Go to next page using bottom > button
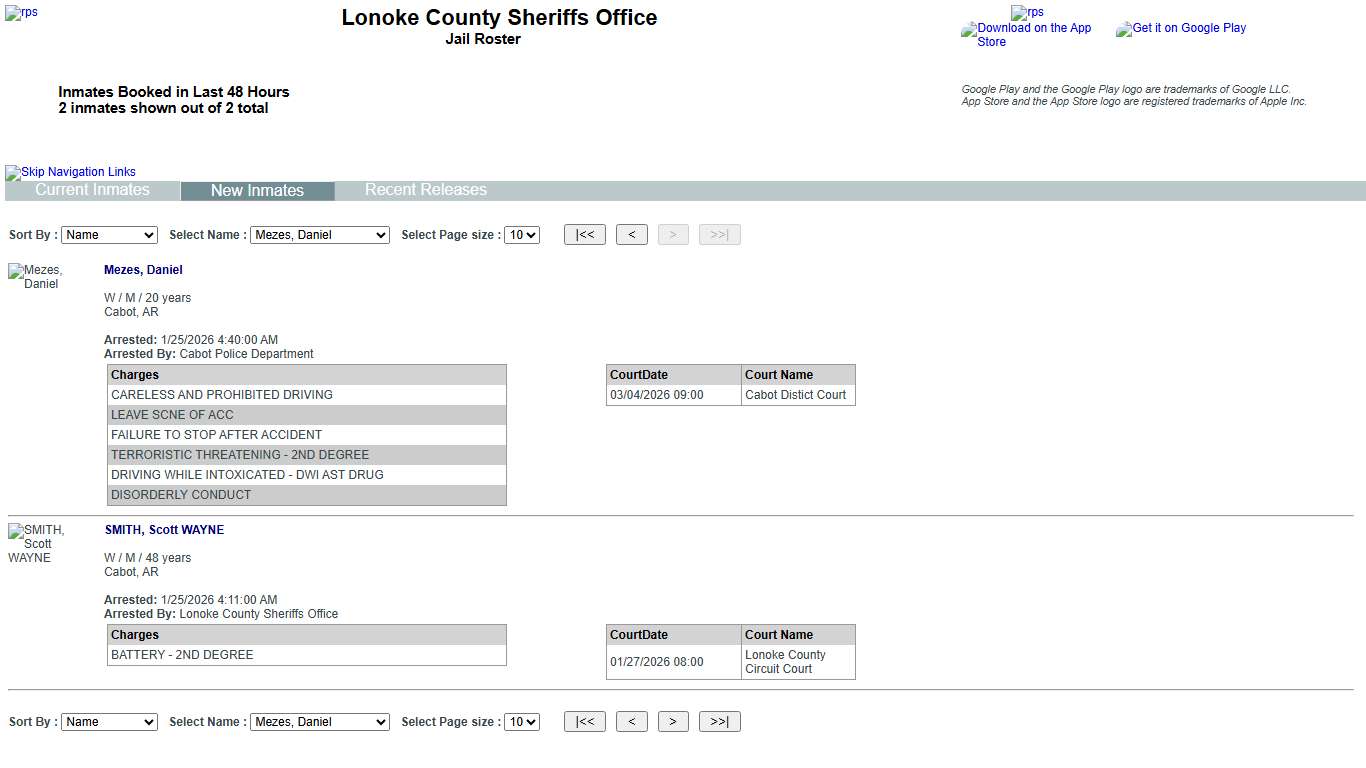Viewport: 1366px width, 768px height. pos(673,722)
